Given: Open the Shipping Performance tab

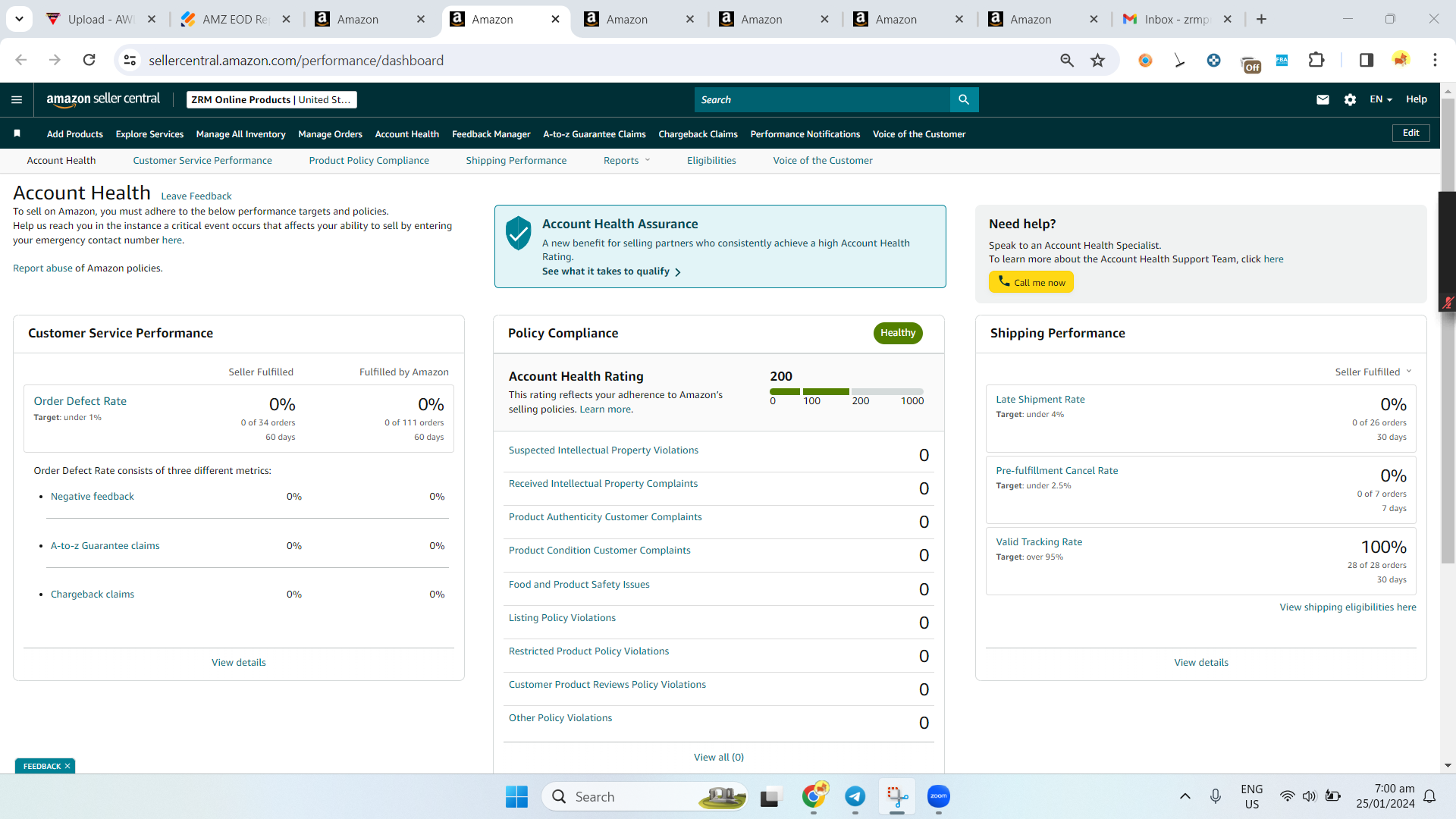Looking at the screenshot, I should pos(516,160).
